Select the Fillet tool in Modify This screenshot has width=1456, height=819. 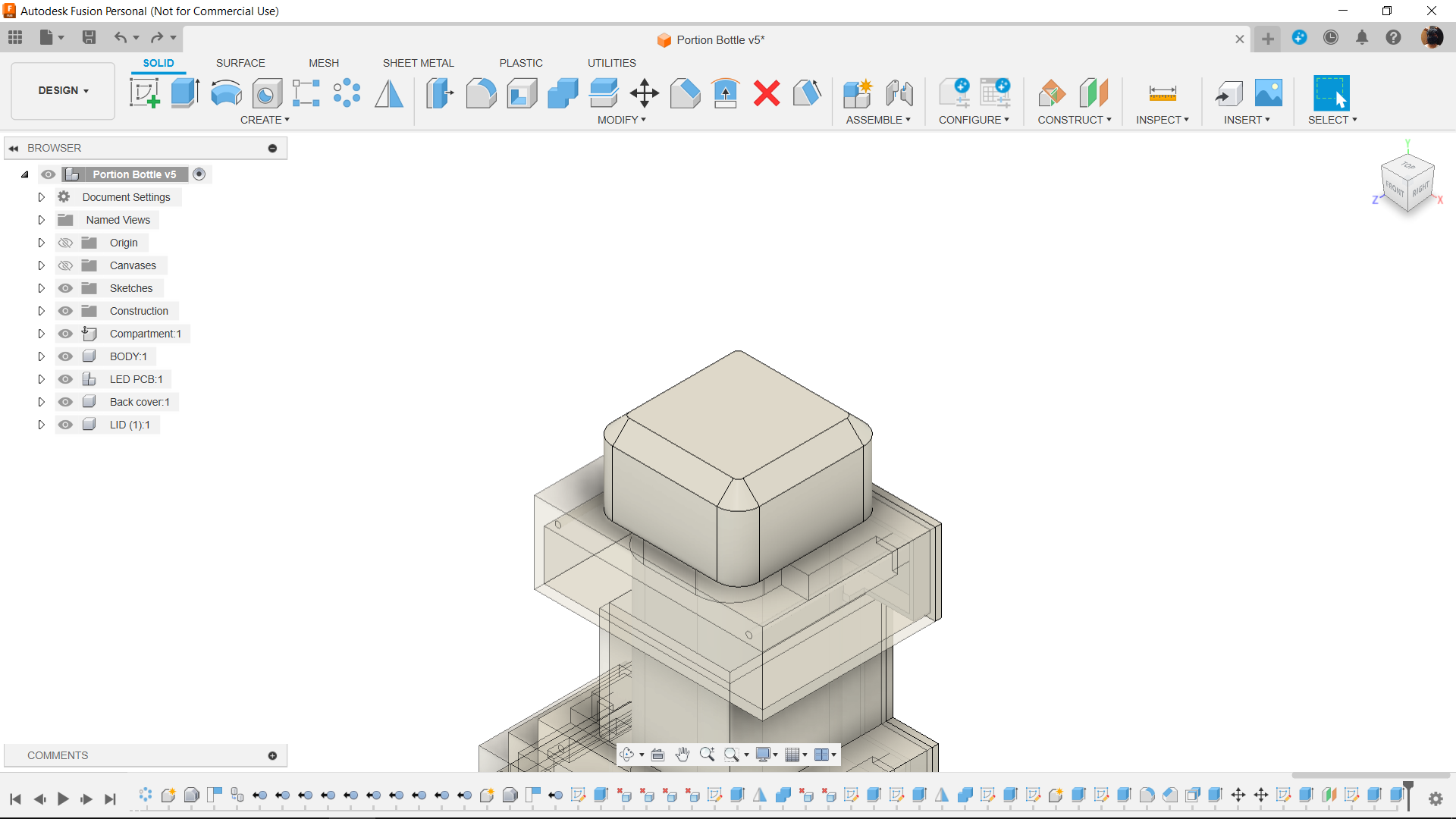coord(481,93)
